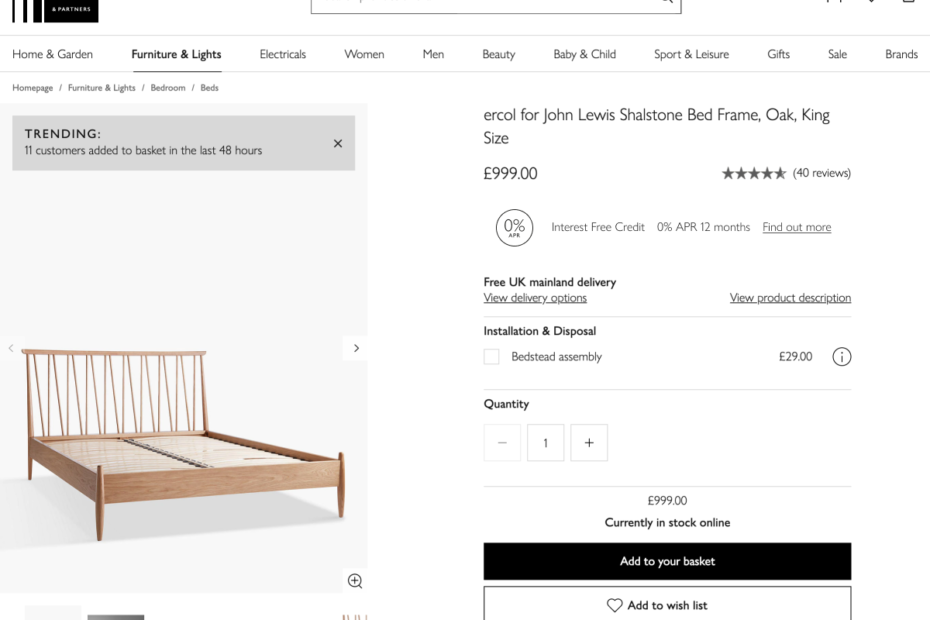View delivery options link
This screenshot has width=930, height=620.
[535, 298]
